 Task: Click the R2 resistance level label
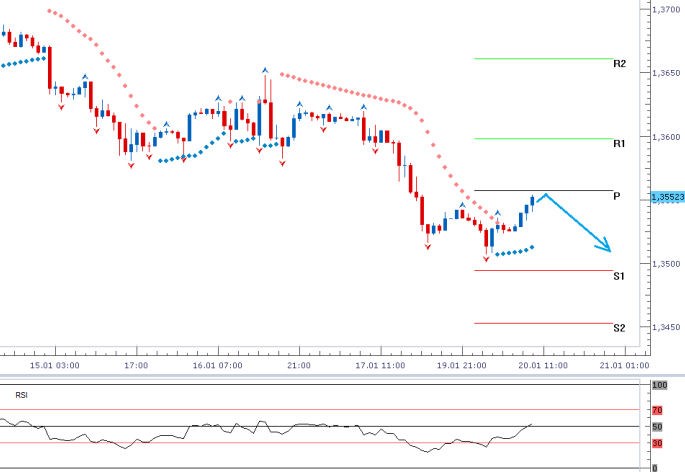click(619, 64)
